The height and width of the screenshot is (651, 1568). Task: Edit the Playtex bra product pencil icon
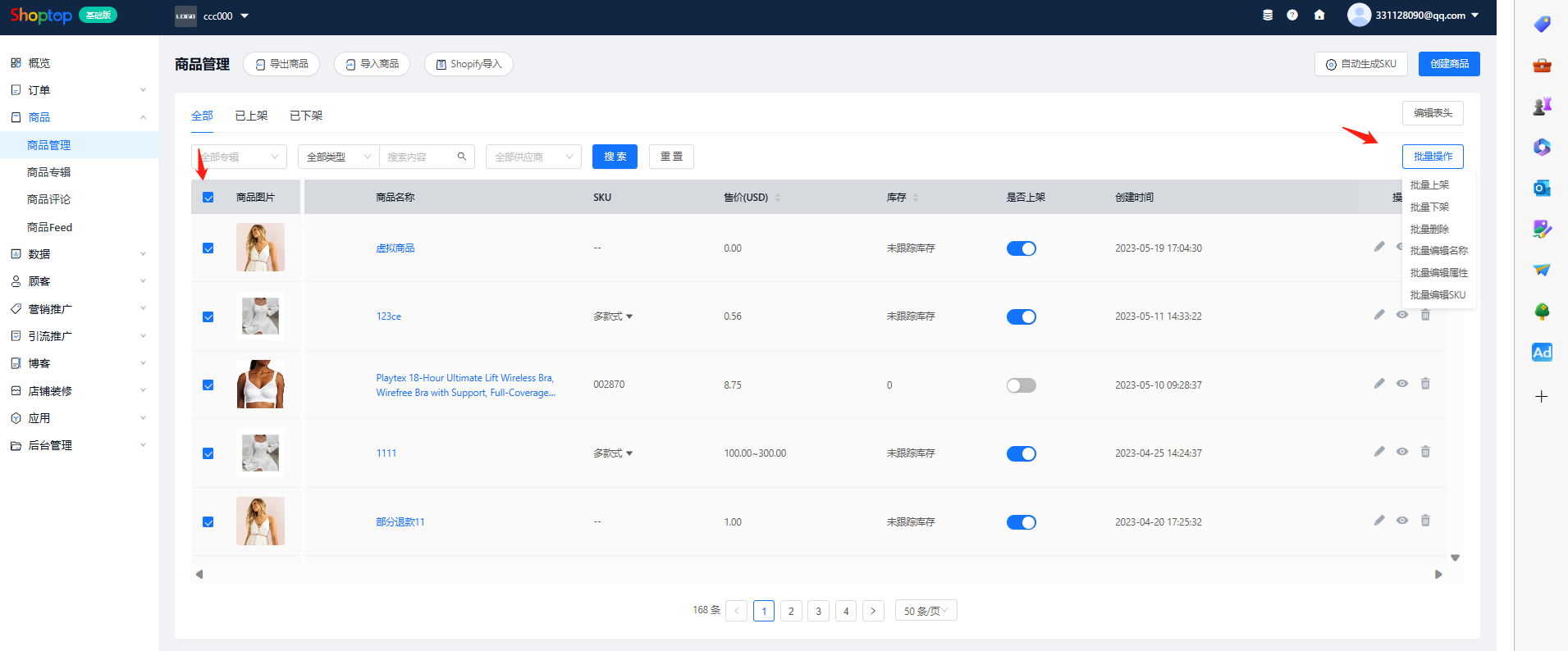click(x=1379, y=384)
